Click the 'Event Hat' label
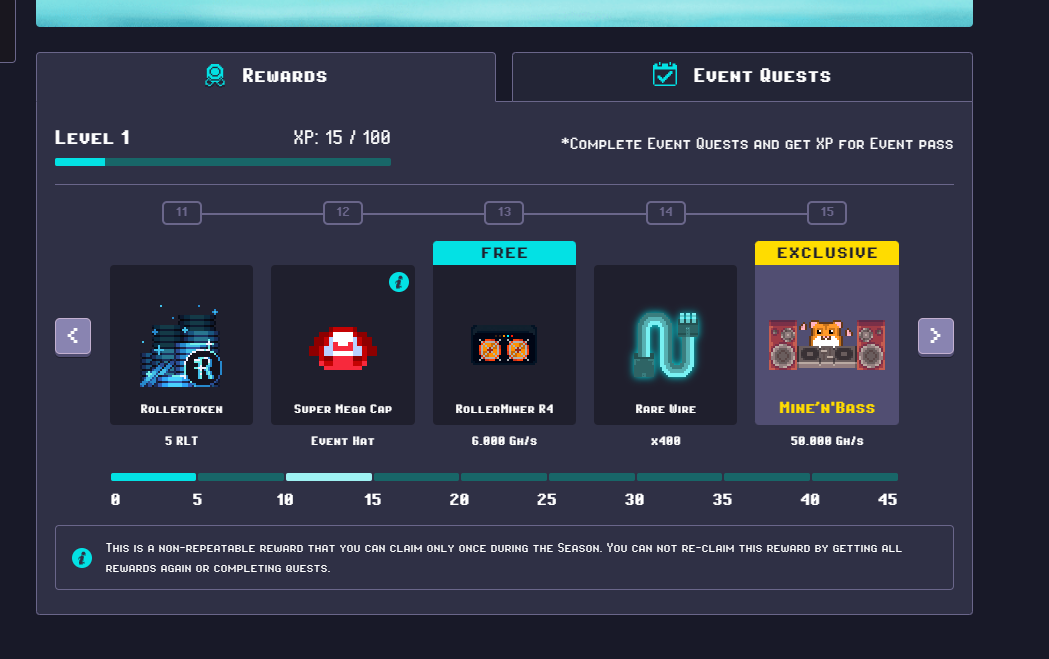The width and height of the screenshot is (1049, 659). click(343, 441)
